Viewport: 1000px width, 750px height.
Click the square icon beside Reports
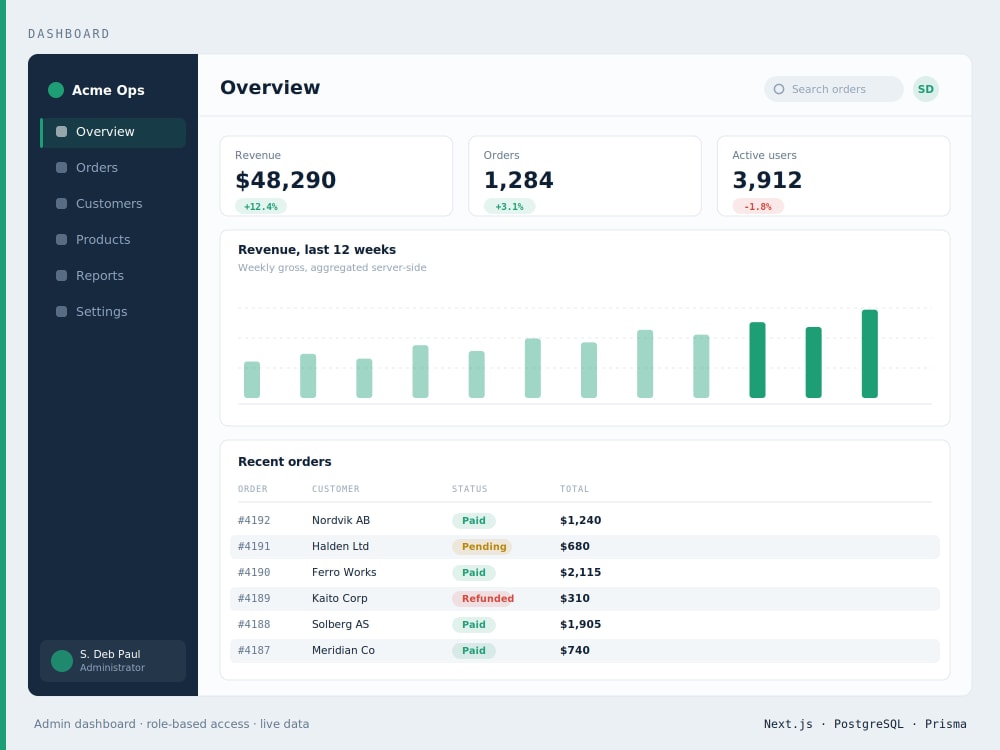coord(61,276)
